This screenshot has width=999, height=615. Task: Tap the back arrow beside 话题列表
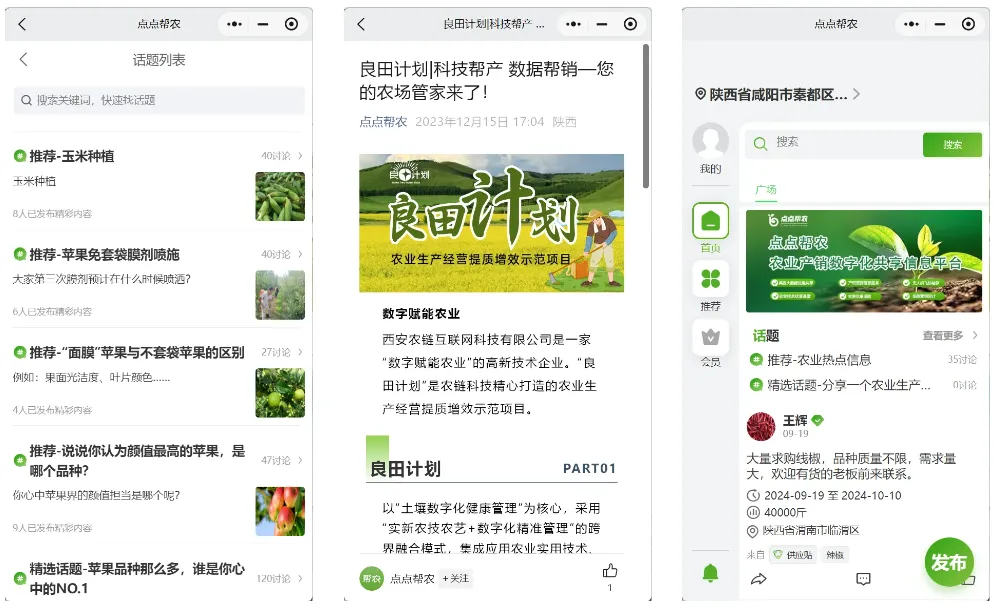click(x=24, y=59)
